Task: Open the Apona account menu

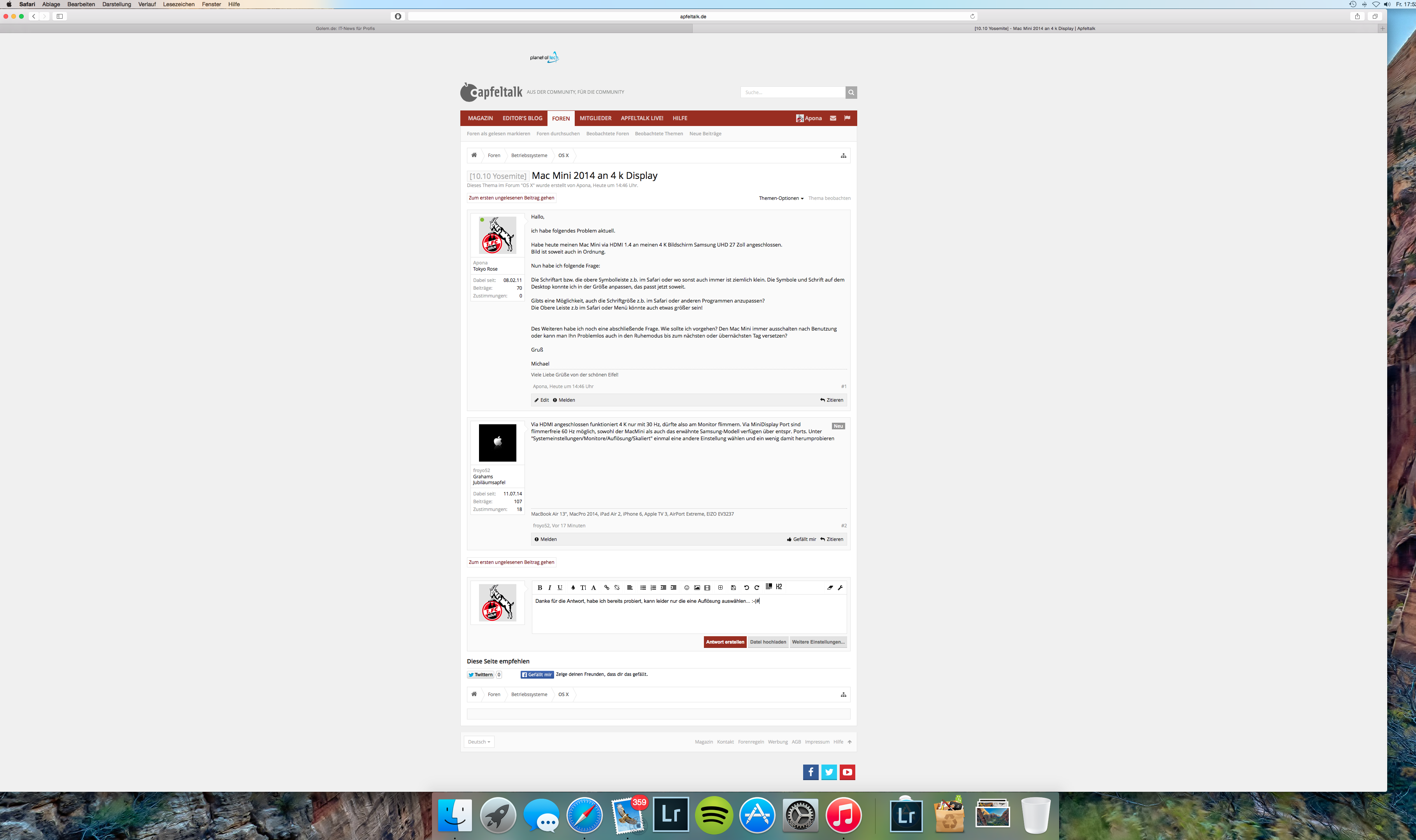Action: point(809,118)
